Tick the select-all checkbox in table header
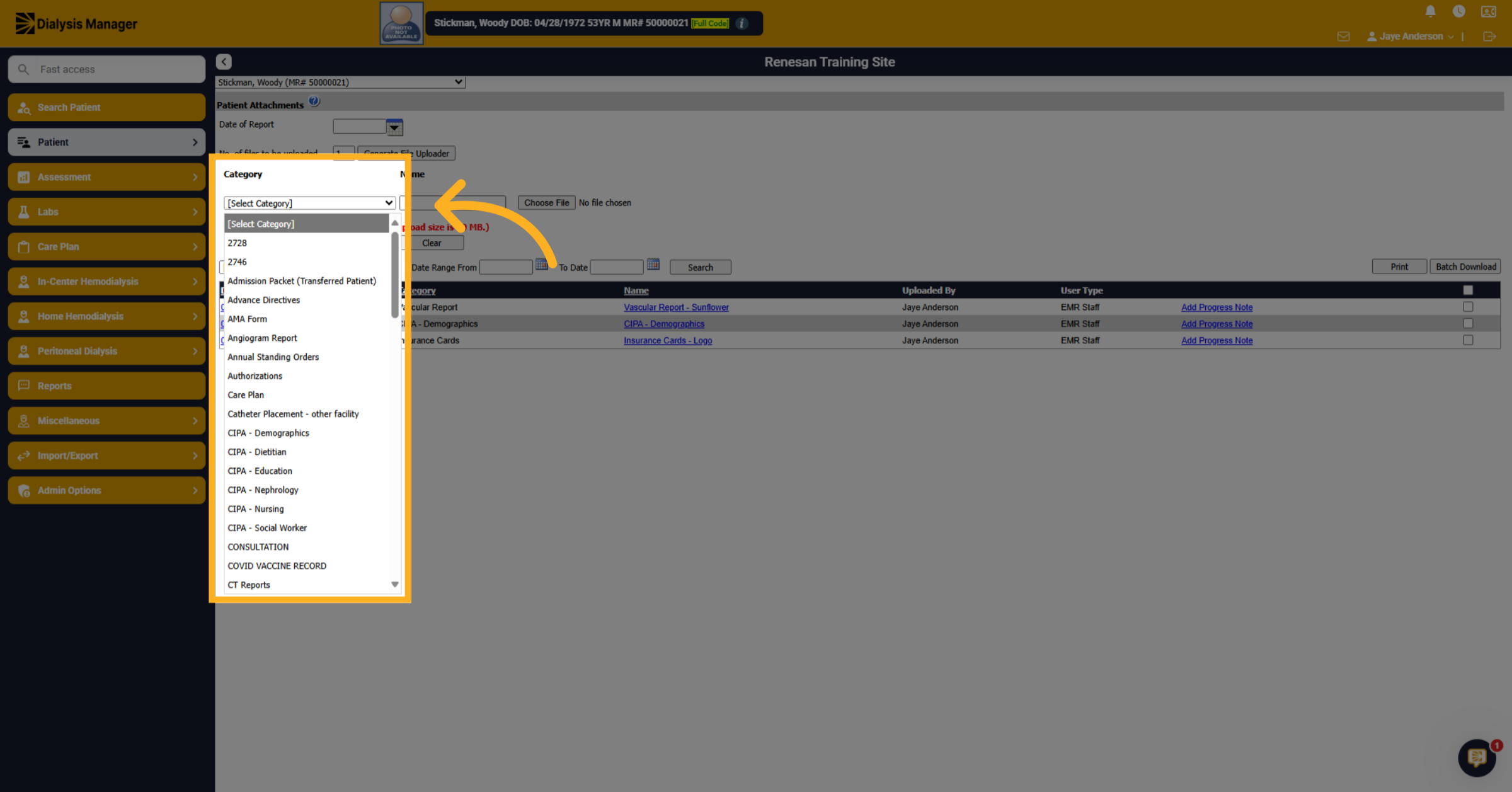 (1468, 290)
